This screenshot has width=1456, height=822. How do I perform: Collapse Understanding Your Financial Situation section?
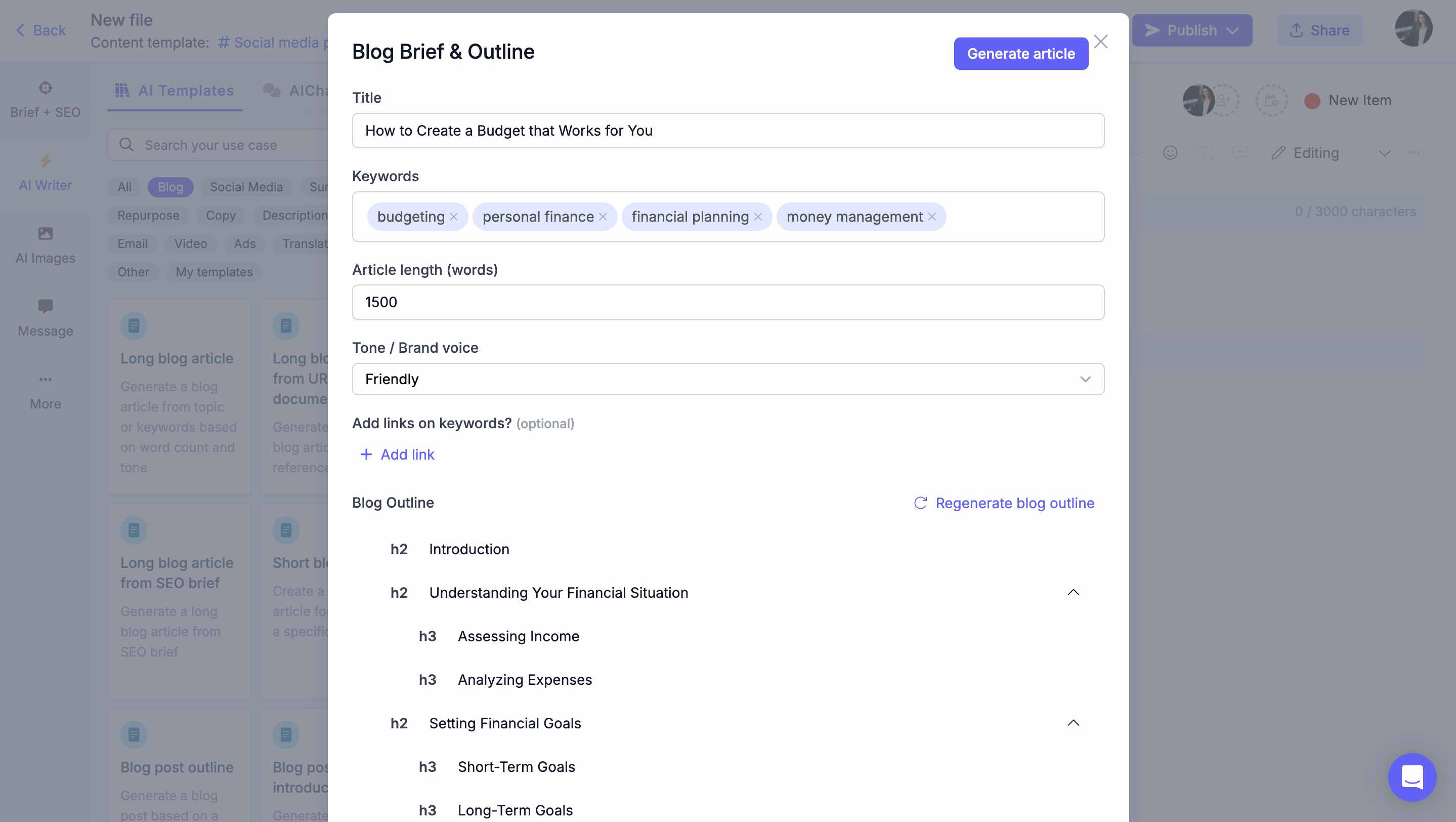pos(1073,593)
